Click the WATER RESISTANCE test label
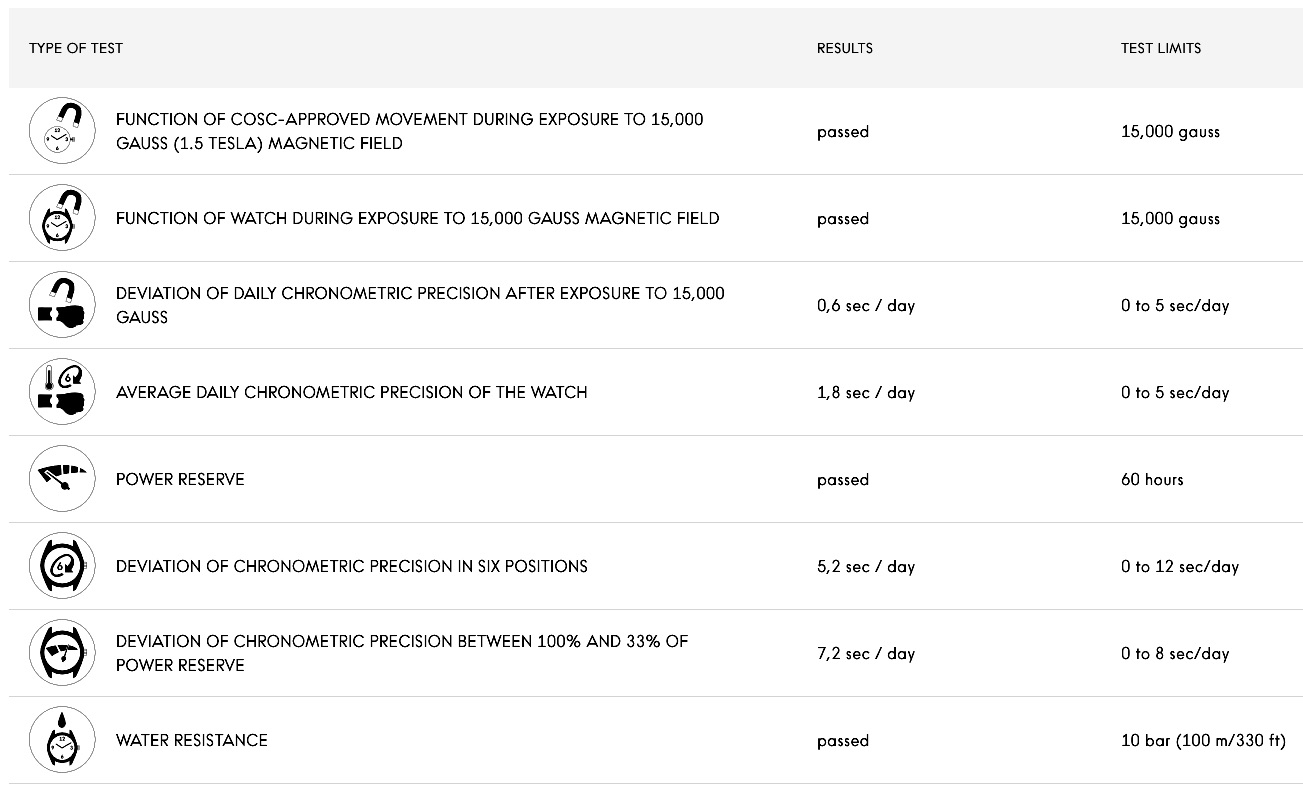 [192, 740]
